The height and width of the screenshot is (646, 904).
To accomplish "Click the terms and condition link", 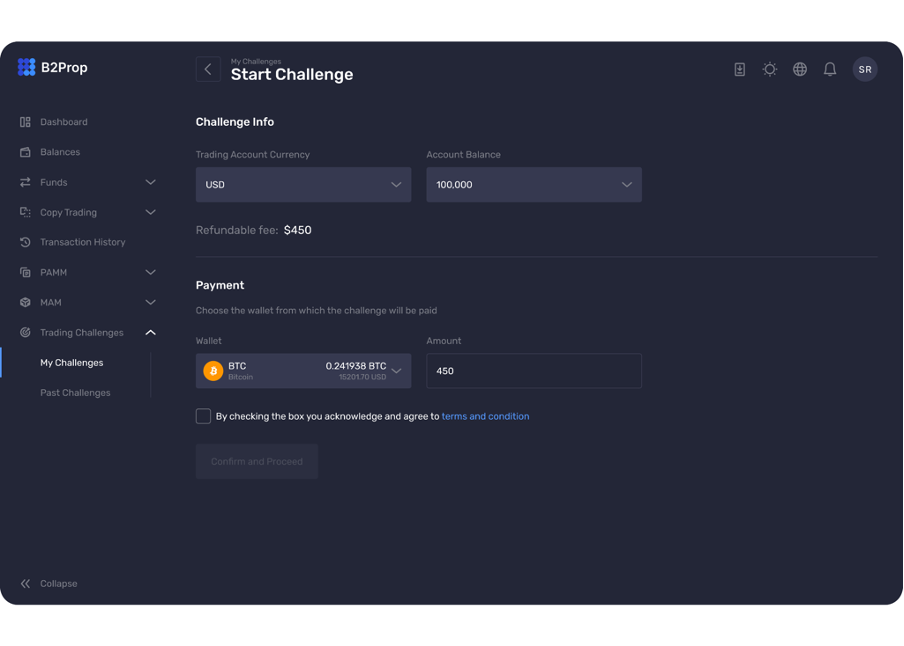I will point(485,416).
